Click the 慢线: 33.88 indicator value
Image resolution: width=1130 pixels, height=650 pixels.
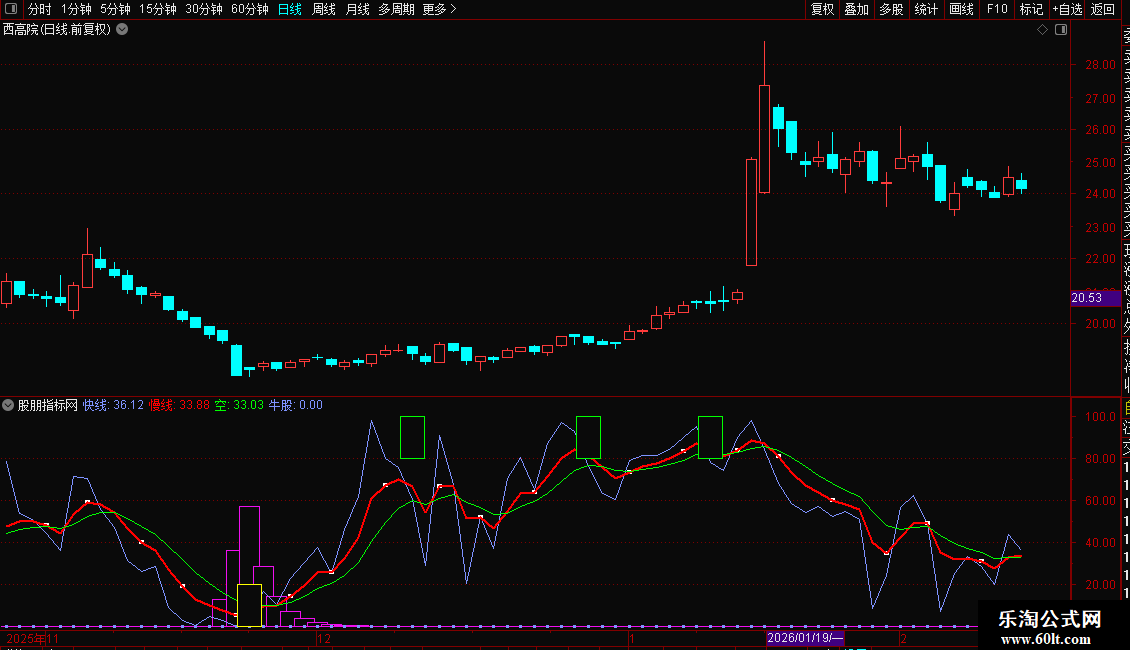(179, 405)
